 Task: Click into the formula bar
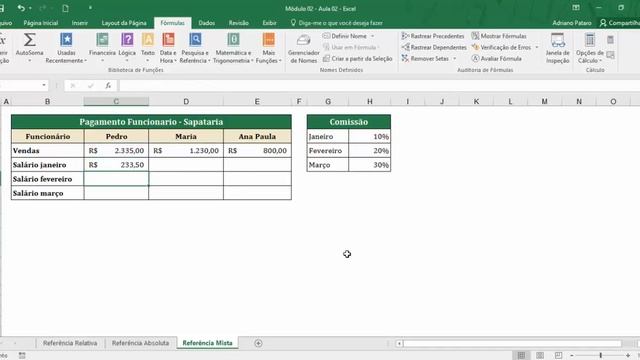(380, 85)
